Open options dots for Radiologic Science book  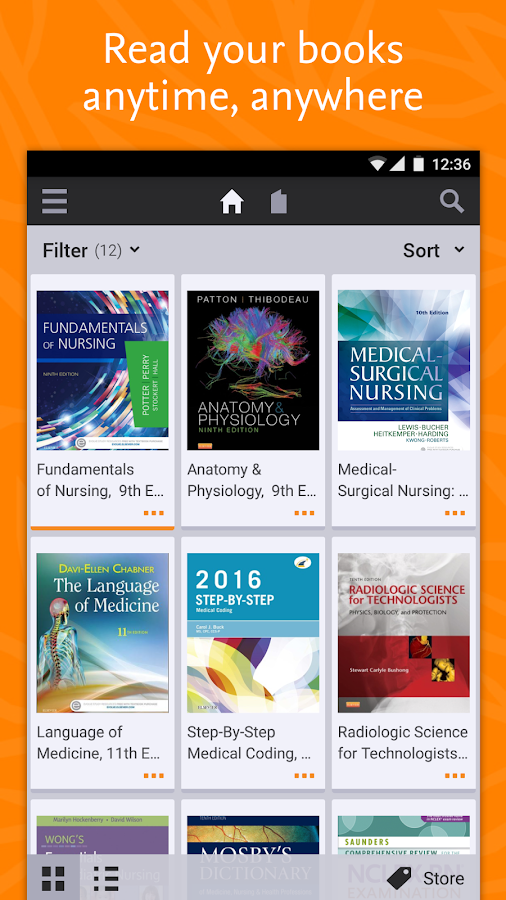coord(455,775)
